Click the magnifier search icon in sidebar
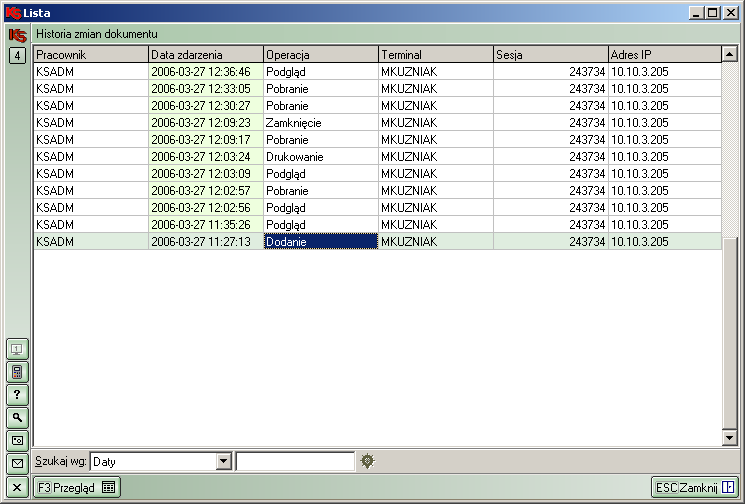Viewport: 745px width, 504px height. point(17,417)
